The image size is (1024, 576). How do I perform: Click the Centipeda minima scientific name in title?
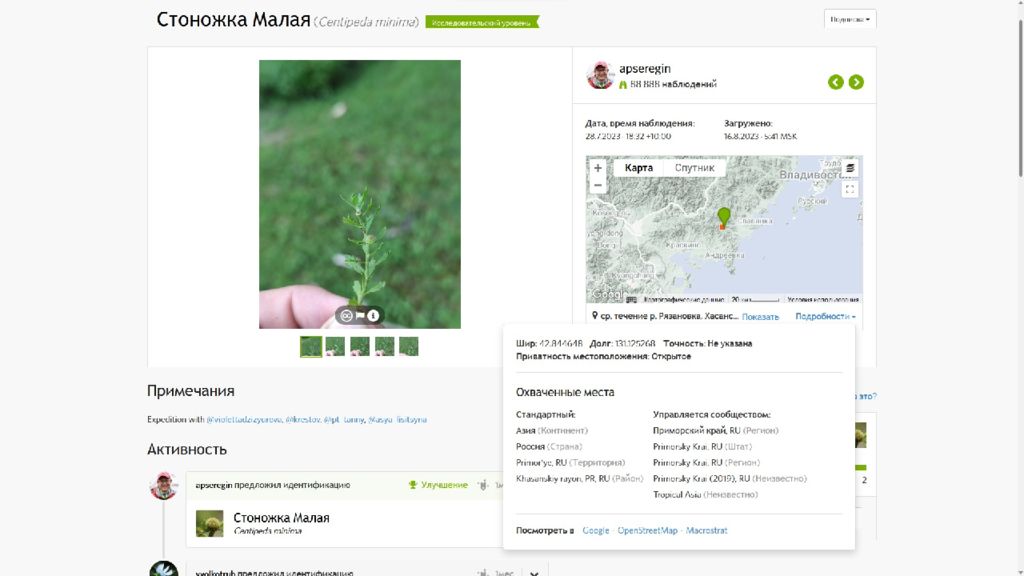pos(366,22)
